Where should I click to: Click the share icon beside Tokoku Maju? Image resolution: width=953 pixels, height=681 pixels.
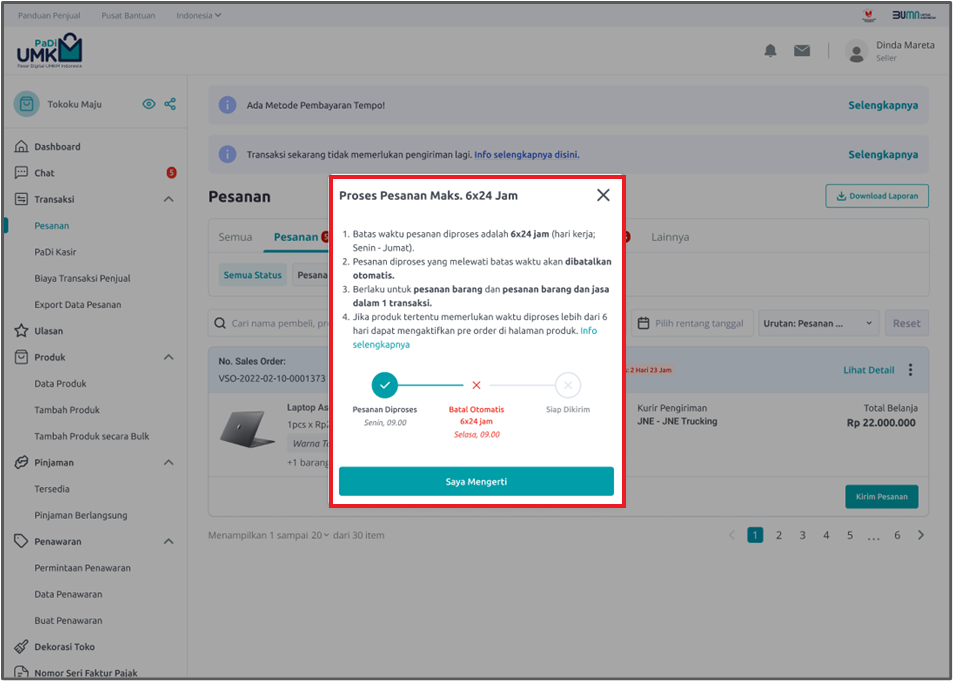coord(170,104)
